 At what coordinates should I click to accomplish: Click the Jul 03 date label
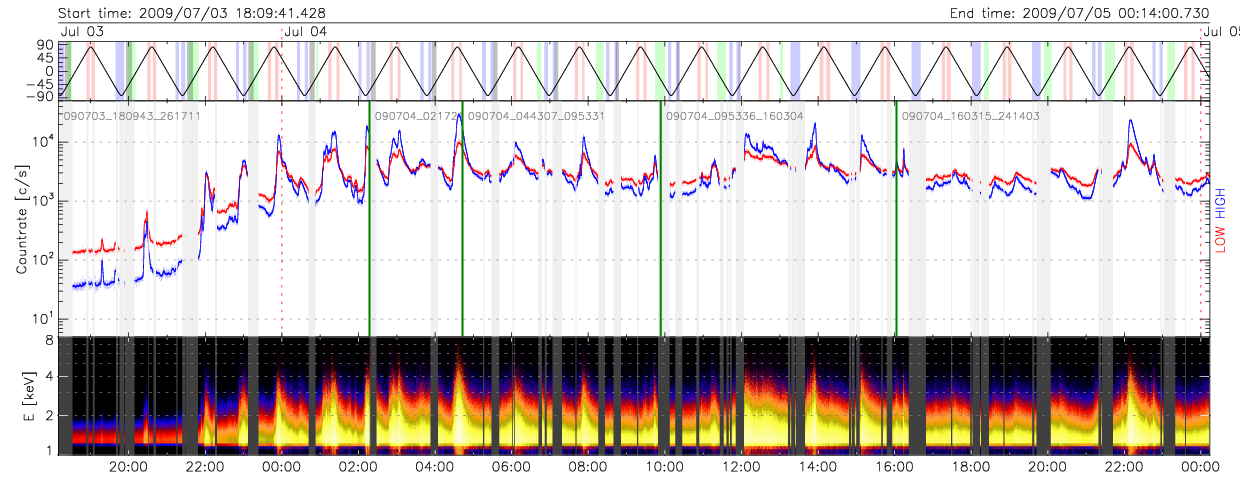click(81, 31)
